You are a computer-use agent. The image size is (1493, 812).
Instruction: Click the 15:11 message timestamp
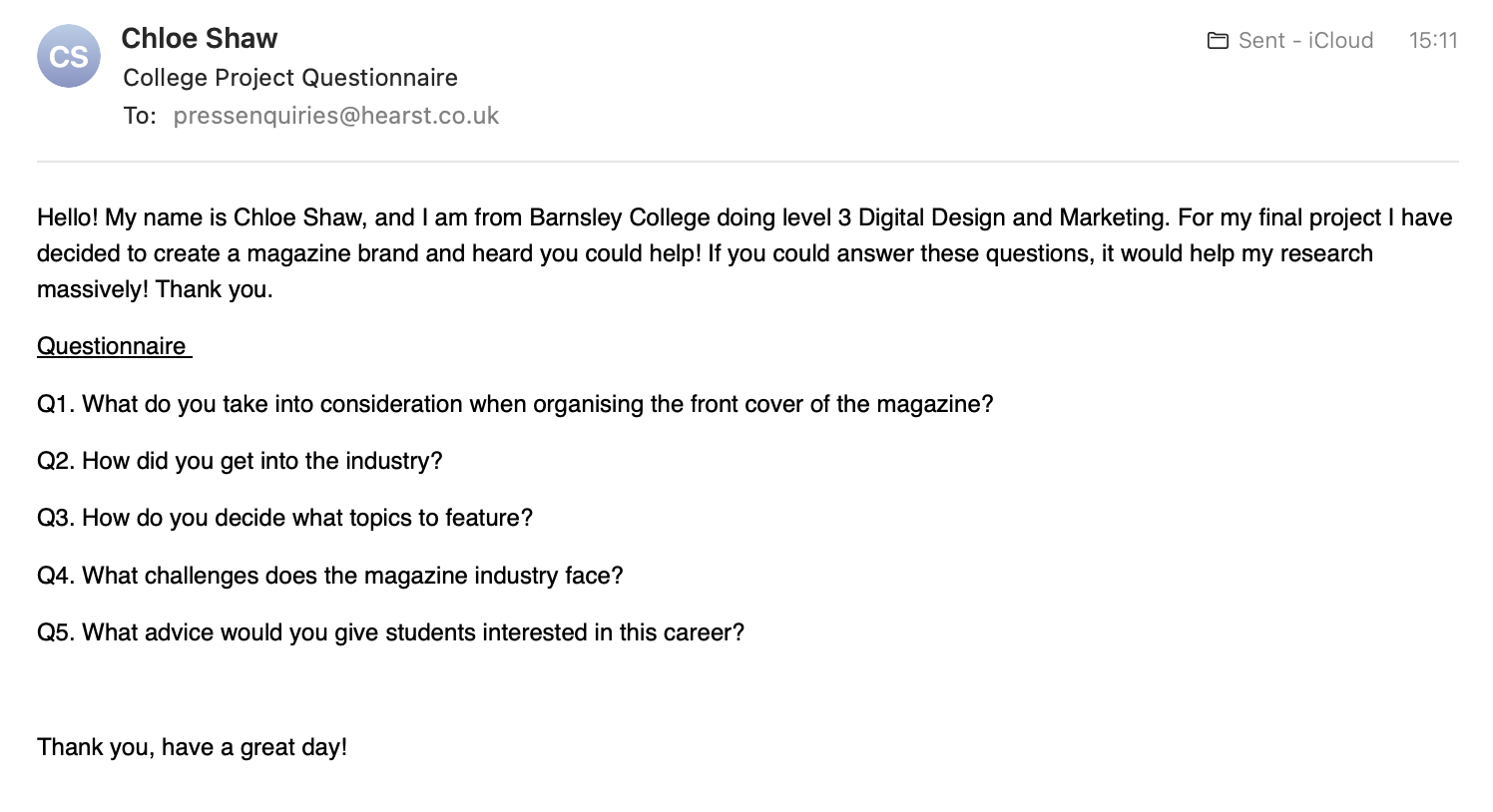[x=1433, y=41]
